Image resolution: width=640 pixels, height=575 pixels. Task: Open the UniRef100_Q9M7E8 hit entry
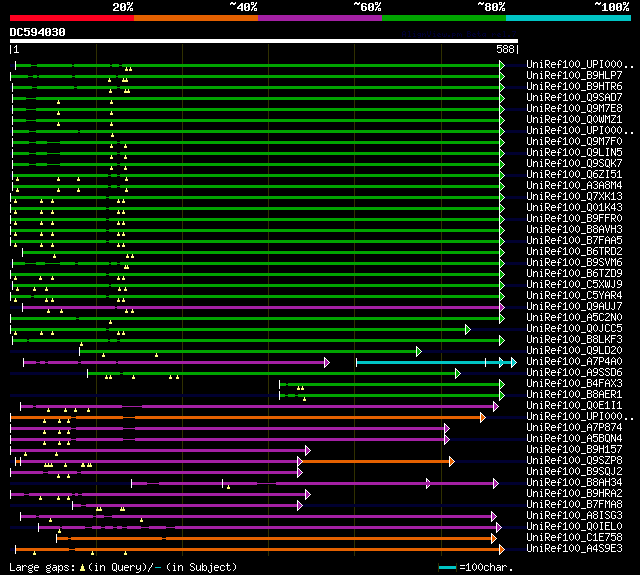point(574,109)
